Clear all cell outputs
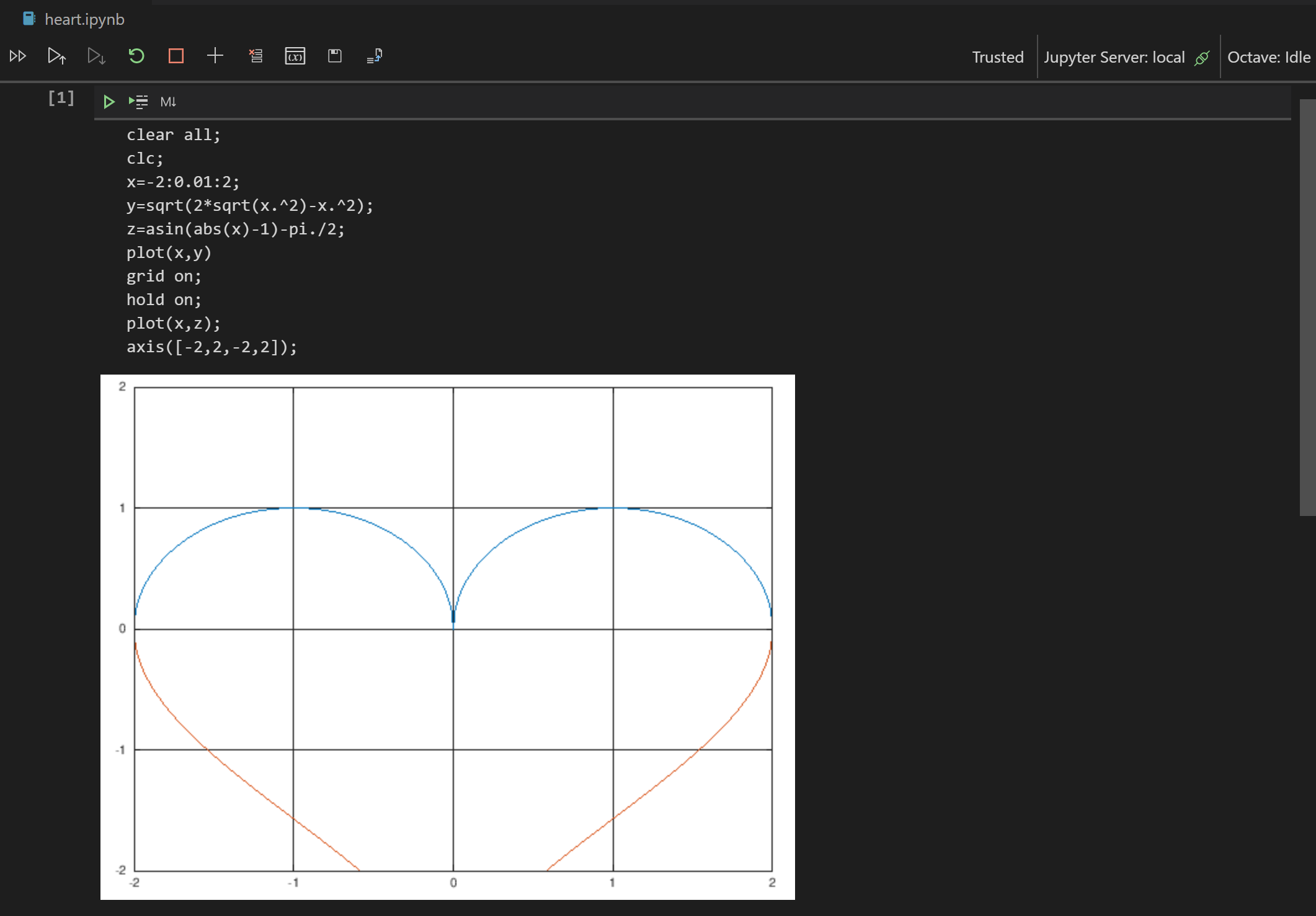This screenshot has height=916, width=1316. tap(256, 56)
